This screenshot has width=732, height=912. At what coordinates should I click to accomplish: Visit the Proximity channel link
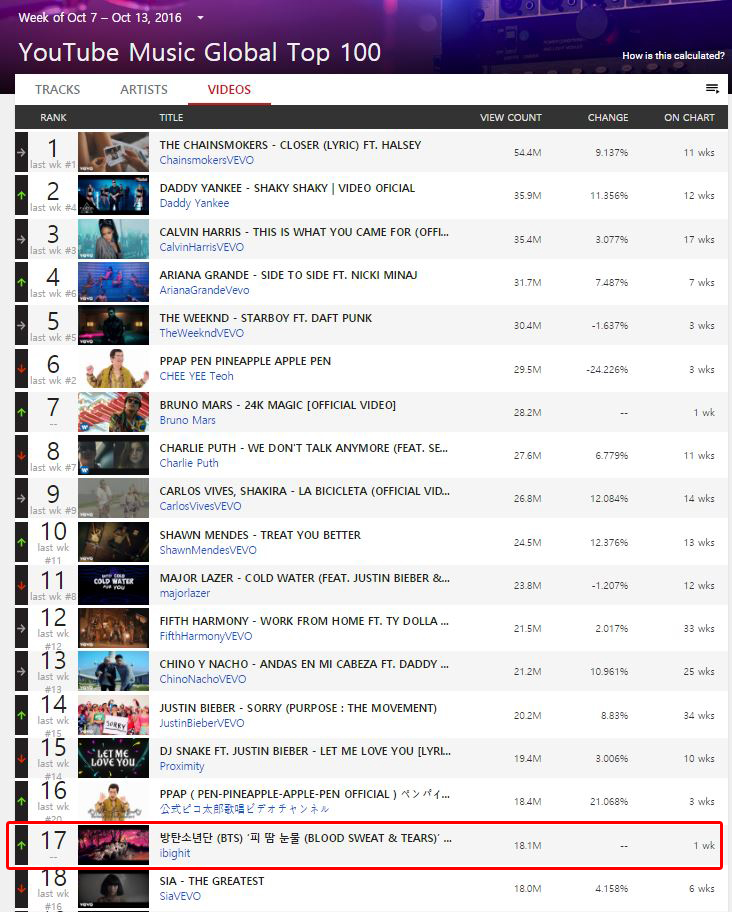[181, 767]
